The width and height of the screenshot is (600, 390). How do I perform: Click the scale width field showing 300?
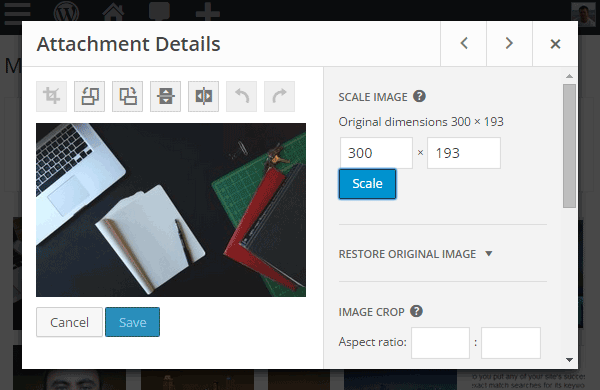(x=376, y=153)
